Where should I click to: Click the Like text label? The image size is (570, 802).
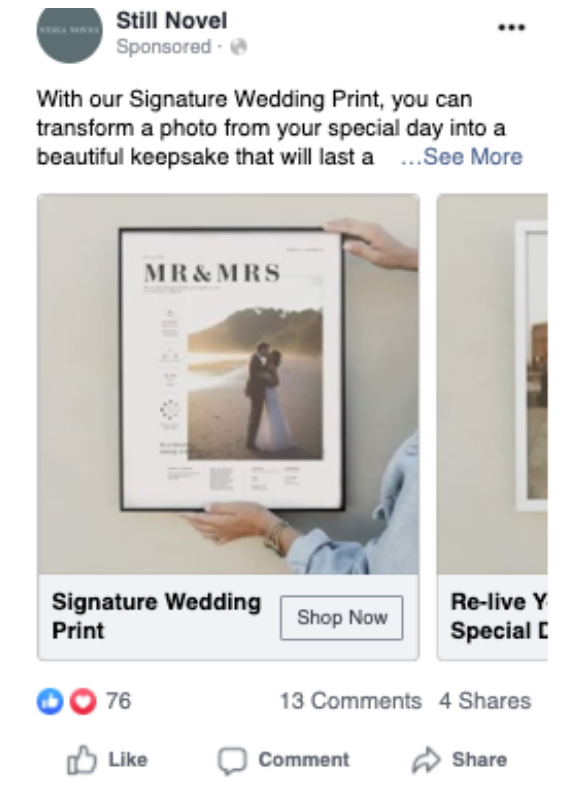click(128, 760)
